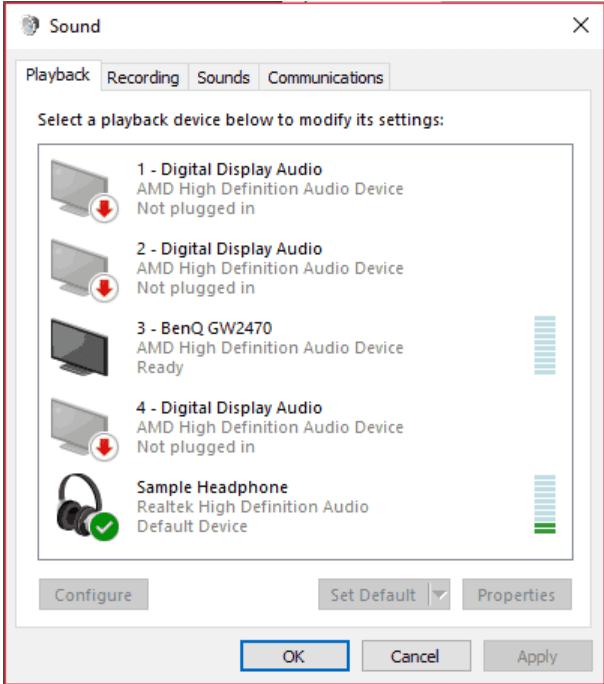Screen dimensions: 604x684
Task: Go to the Communications tab
Action: 325,77
